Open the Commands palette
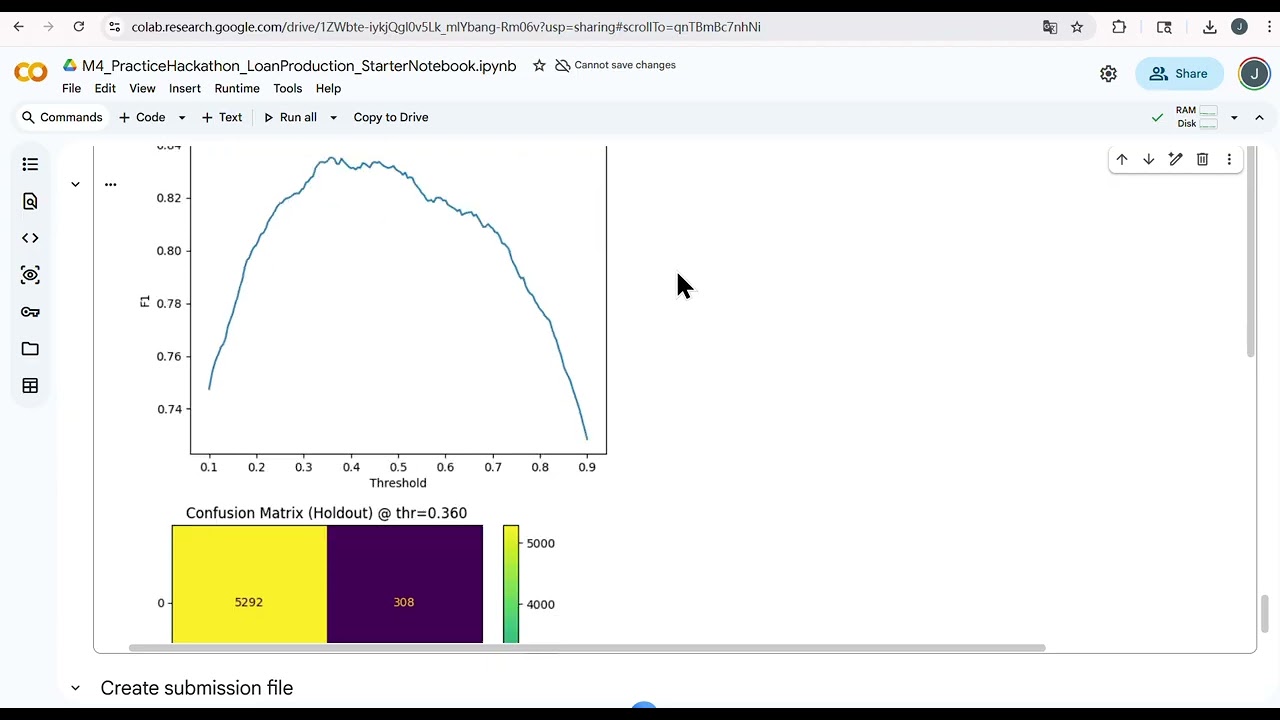 pos(62,117)
